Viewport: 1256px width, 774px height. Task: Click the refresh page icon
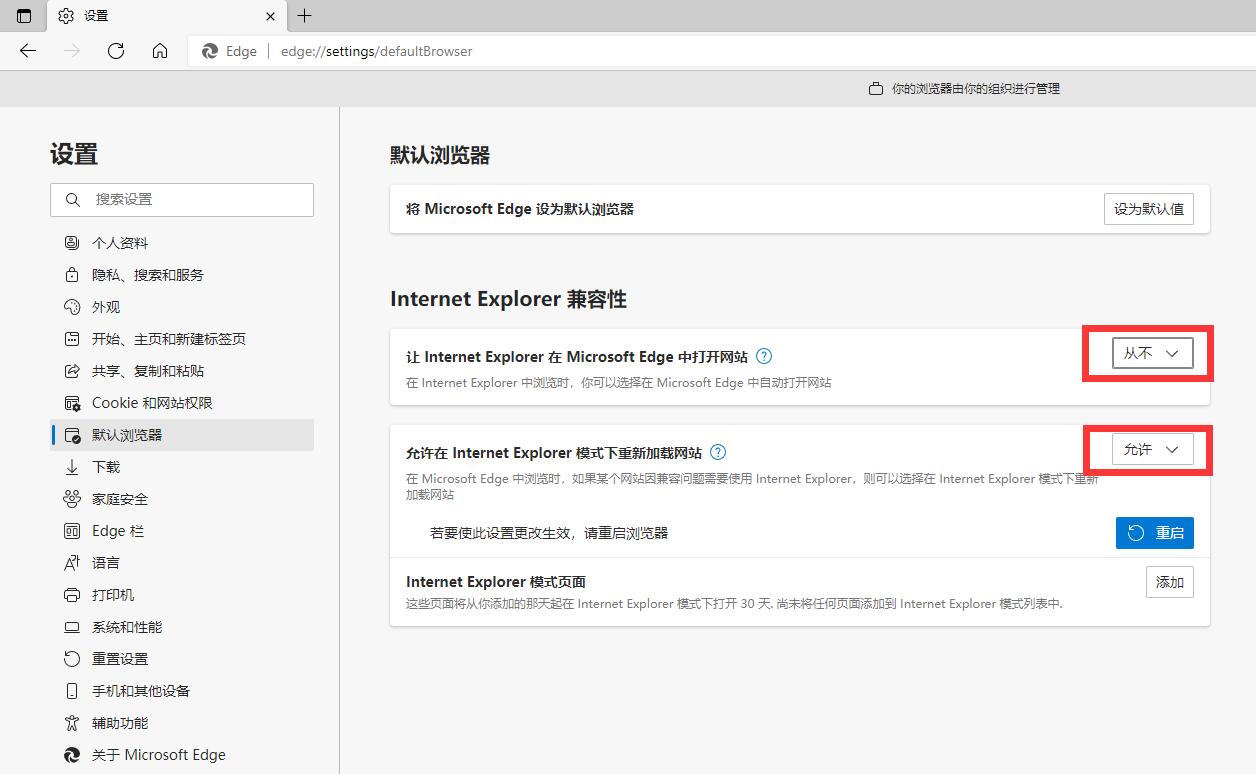pyautogui.click(x=116, y=51)
